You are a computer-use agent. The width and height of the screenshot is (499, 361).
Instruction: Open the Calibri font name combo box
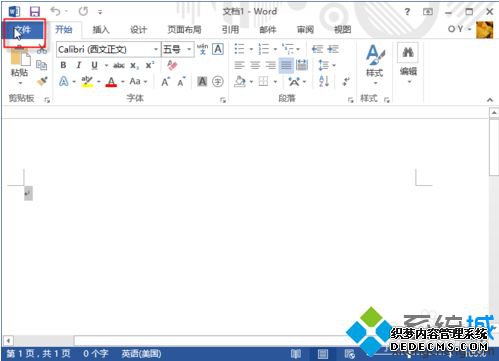click(108, 50)
